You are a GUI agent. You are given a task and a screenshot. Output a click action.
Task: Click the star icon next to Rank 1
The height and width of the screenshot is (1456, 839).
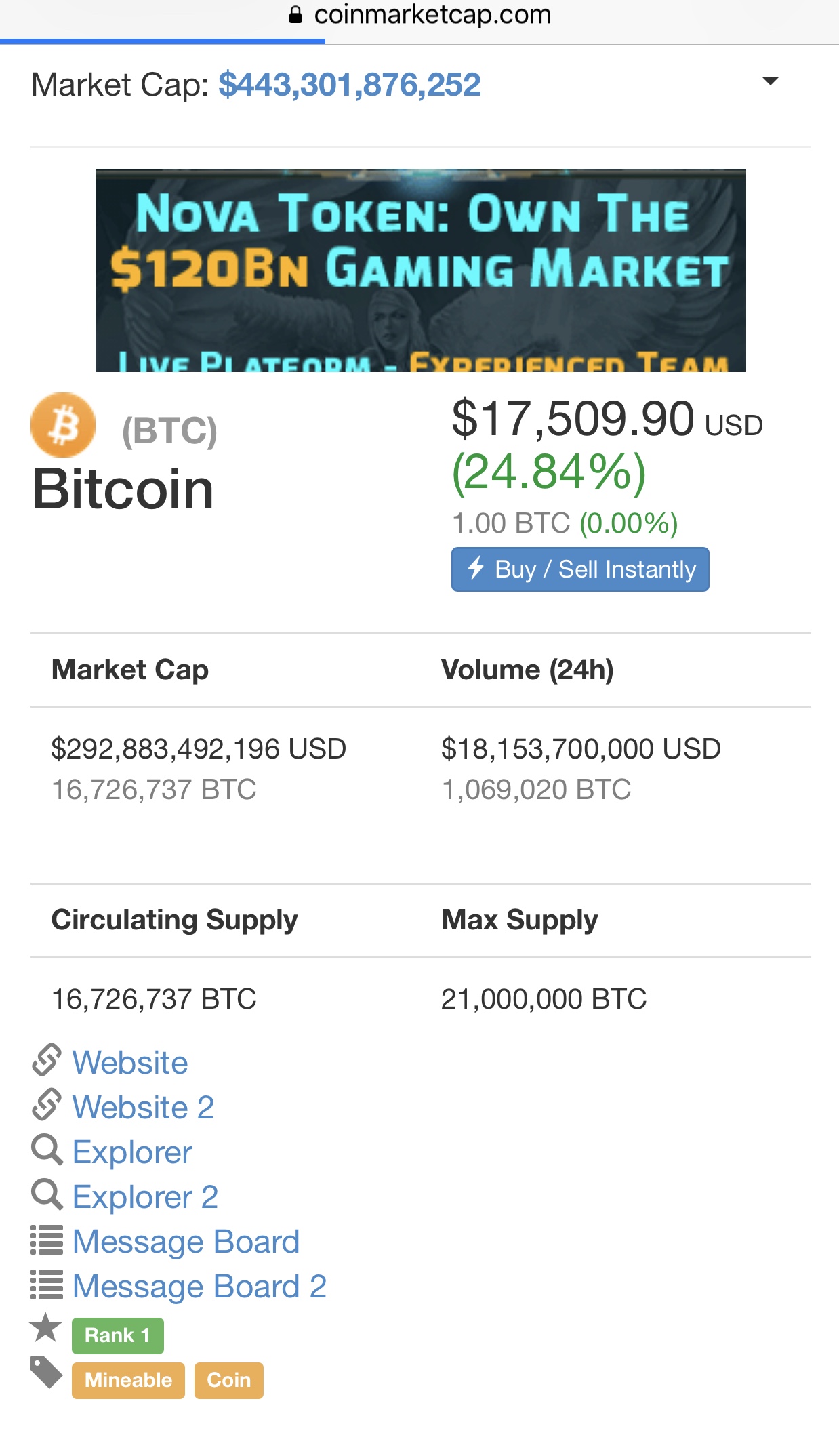[46, 1328]
